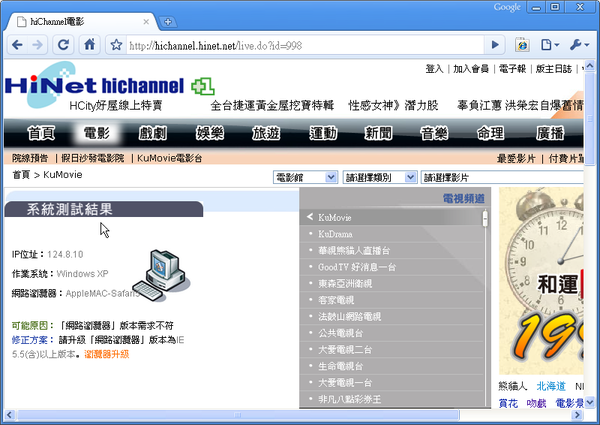
Task: Open the 運動 navigation item
Action: click(x=323, y=133)
